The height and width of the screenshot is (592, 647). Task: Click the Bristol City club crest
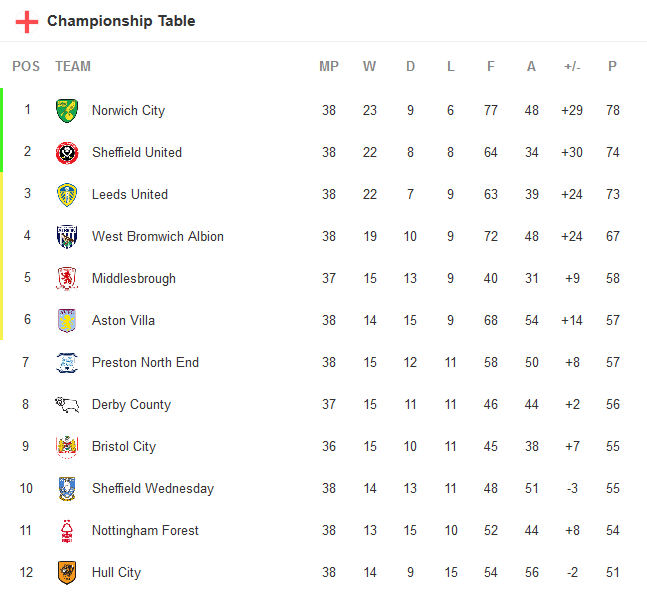tap(67, 447)
